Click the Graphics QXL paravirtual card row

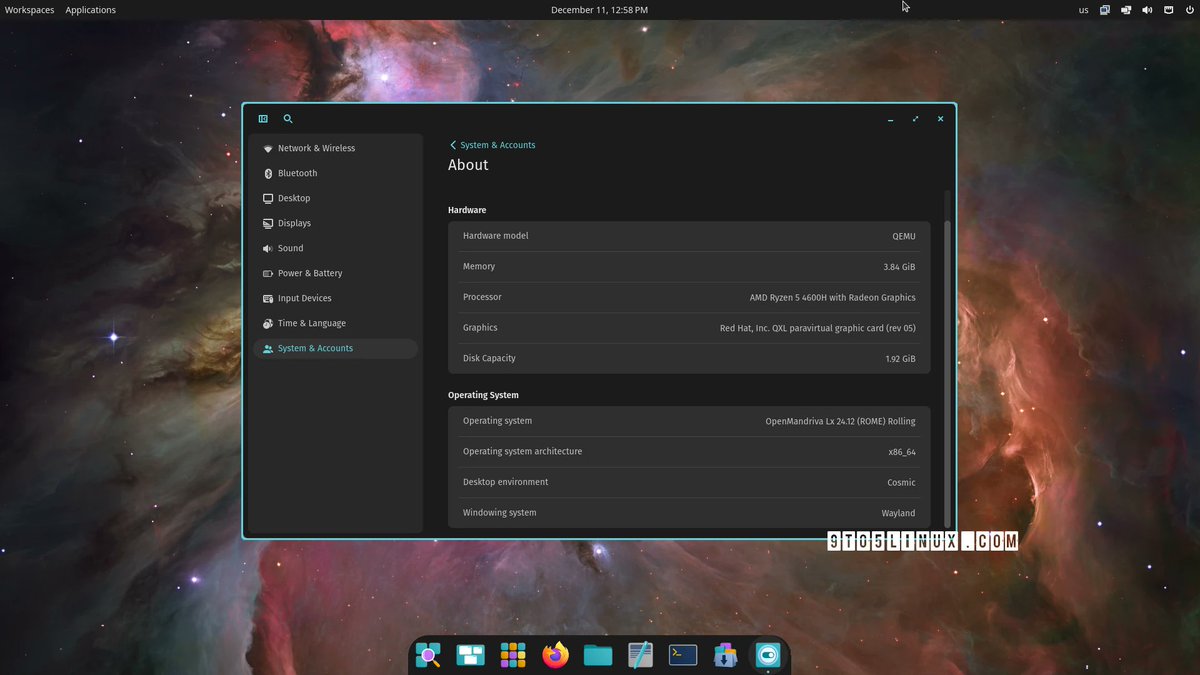coord(689,328)
